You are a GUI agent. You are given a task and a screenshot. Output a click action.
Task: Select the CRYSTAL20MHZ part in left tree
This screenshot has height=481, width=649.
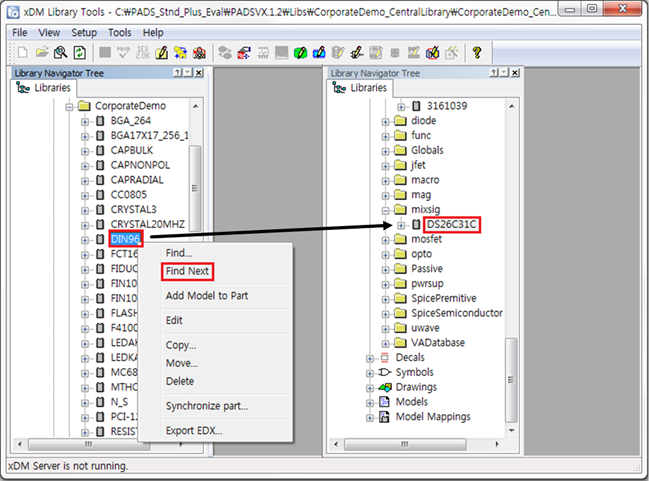(x=148, y=224)
